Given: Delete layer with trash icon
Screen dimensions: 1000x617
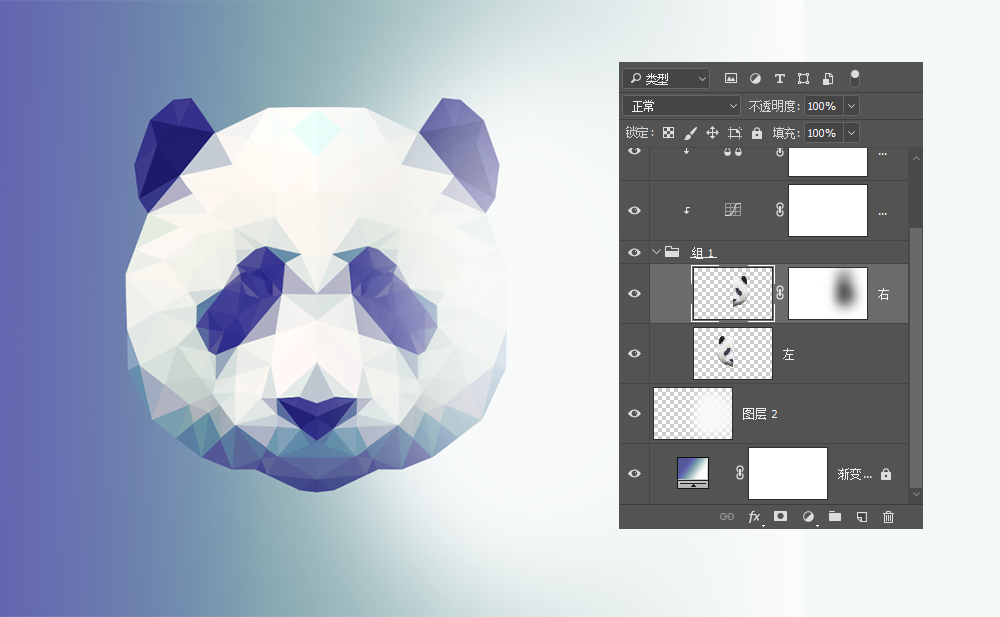Looking at the screenshot, I should [x=888, y=517].
